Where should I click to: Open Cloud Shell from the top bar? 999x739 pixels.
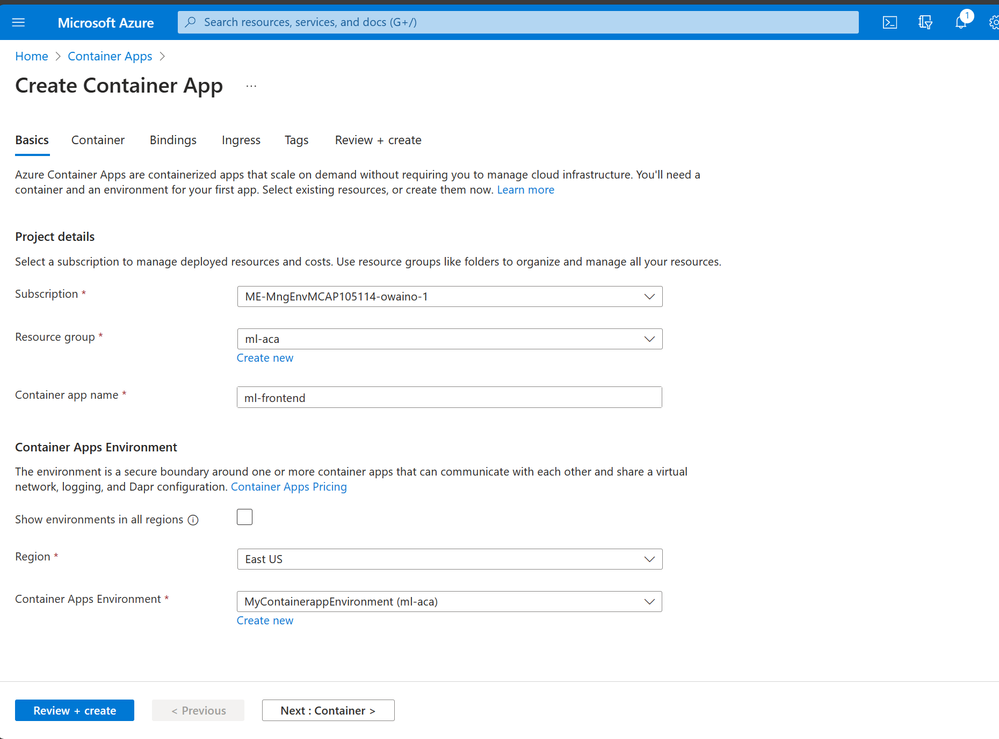click(889, 22)
